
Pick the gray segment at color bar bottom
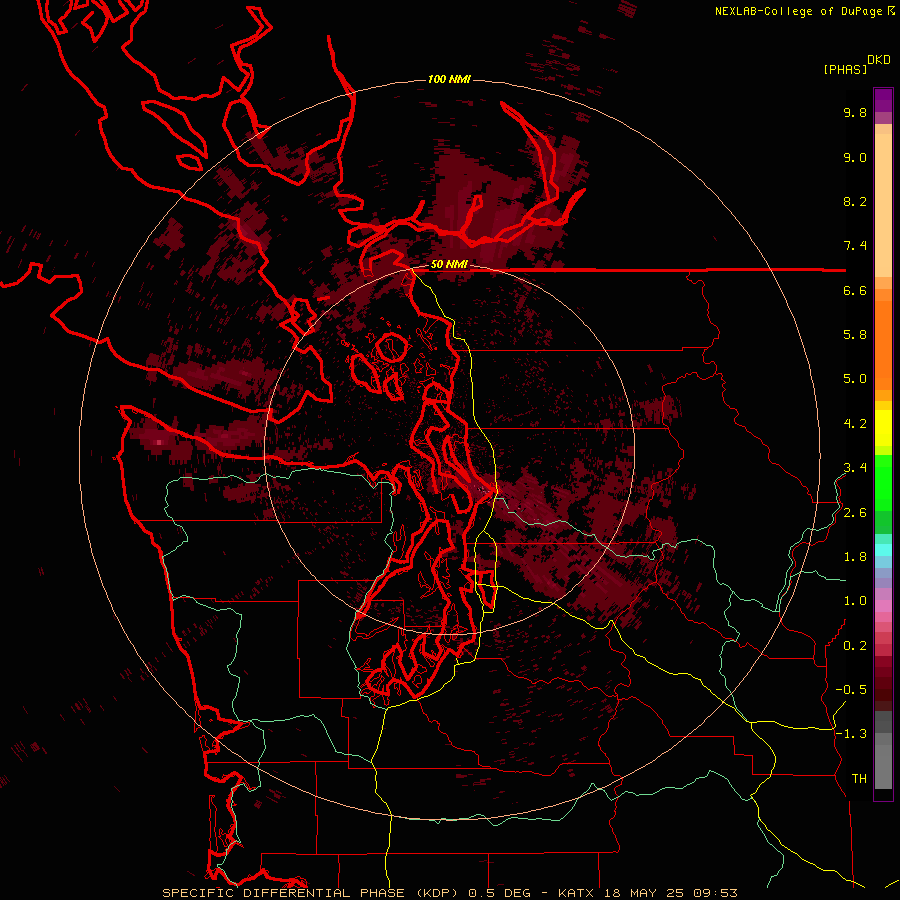pyautogui.click(x=883, y=768)
